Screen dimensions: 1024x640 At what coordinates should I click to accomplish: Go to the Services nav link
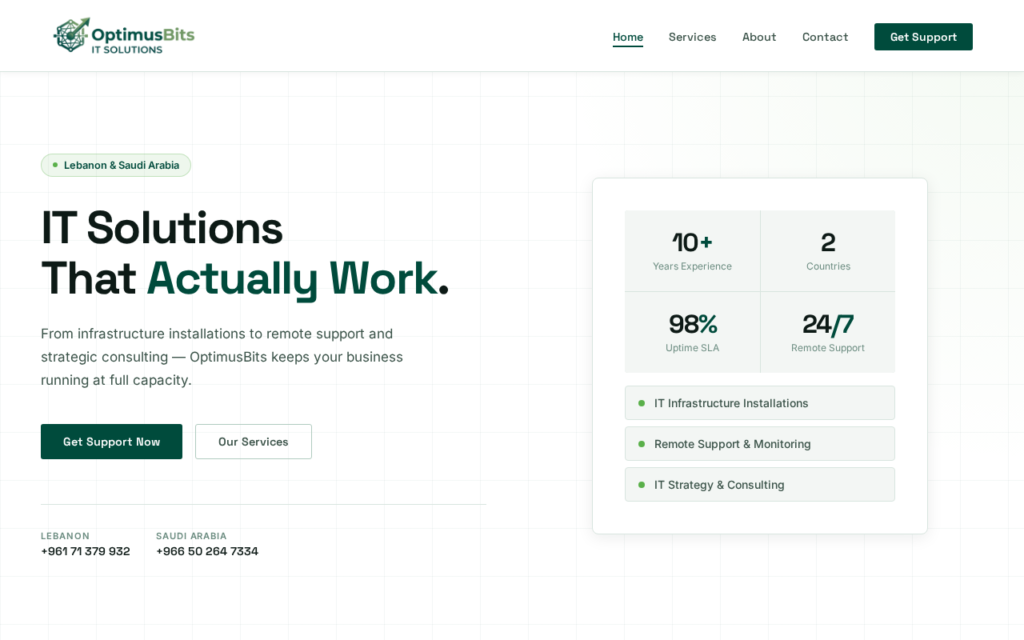692,37
